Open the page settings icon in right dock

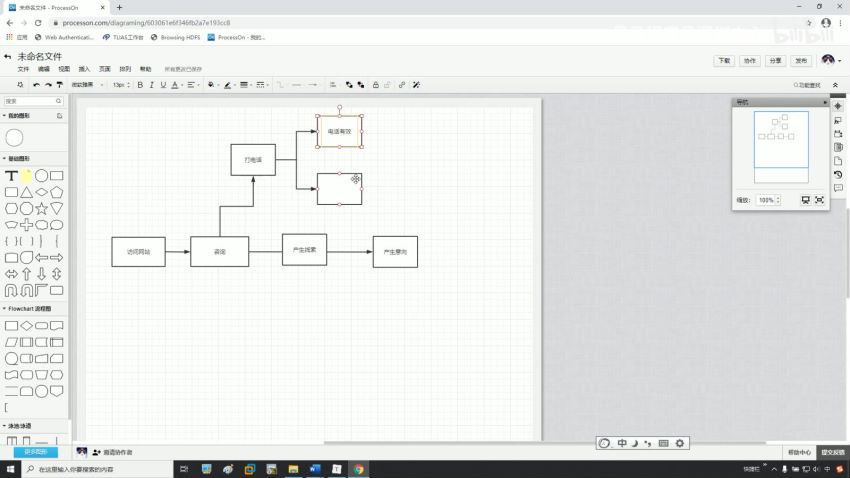[x=838, y=161]
